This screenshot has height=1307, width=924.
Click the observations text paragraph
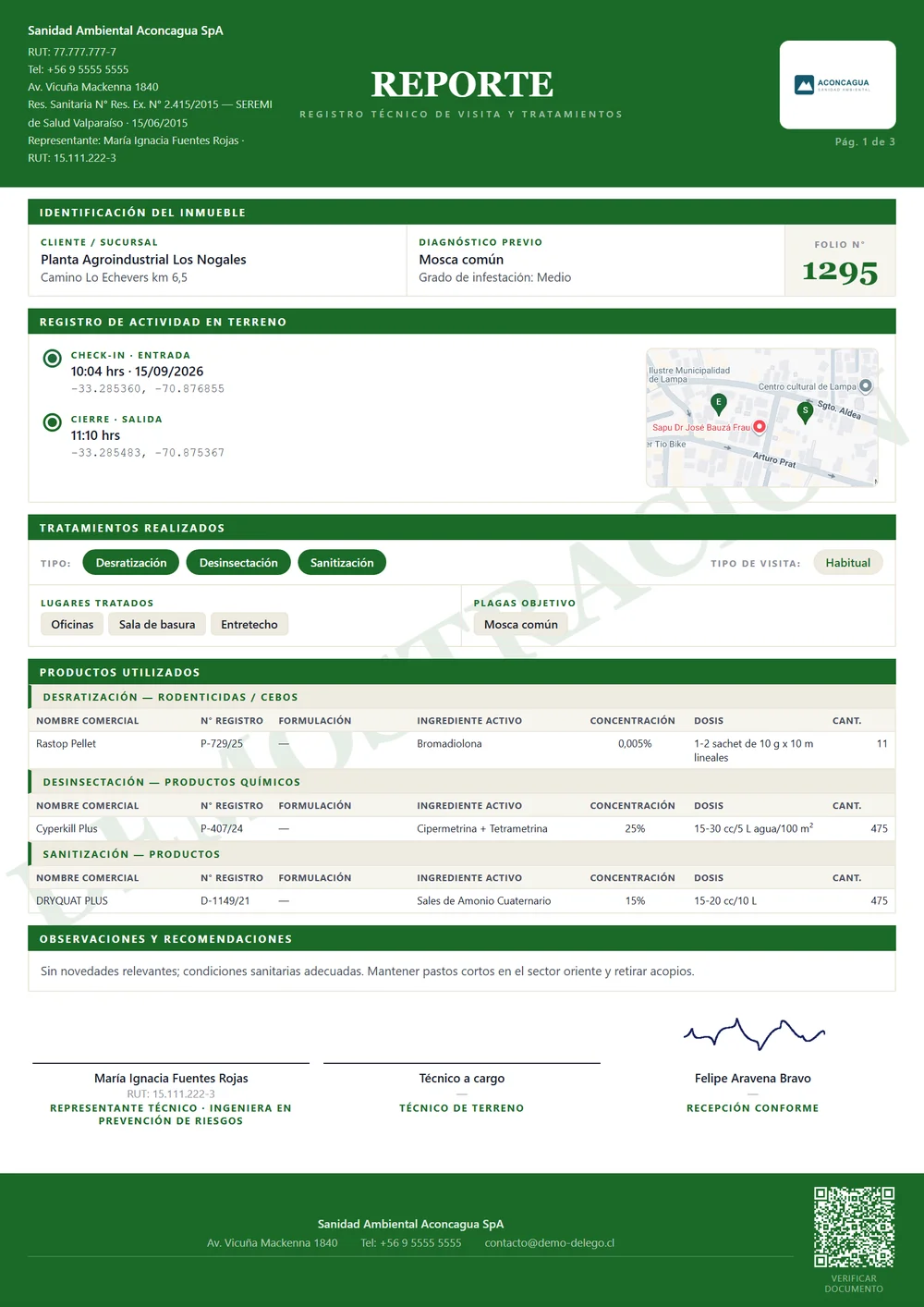point(368,971)
